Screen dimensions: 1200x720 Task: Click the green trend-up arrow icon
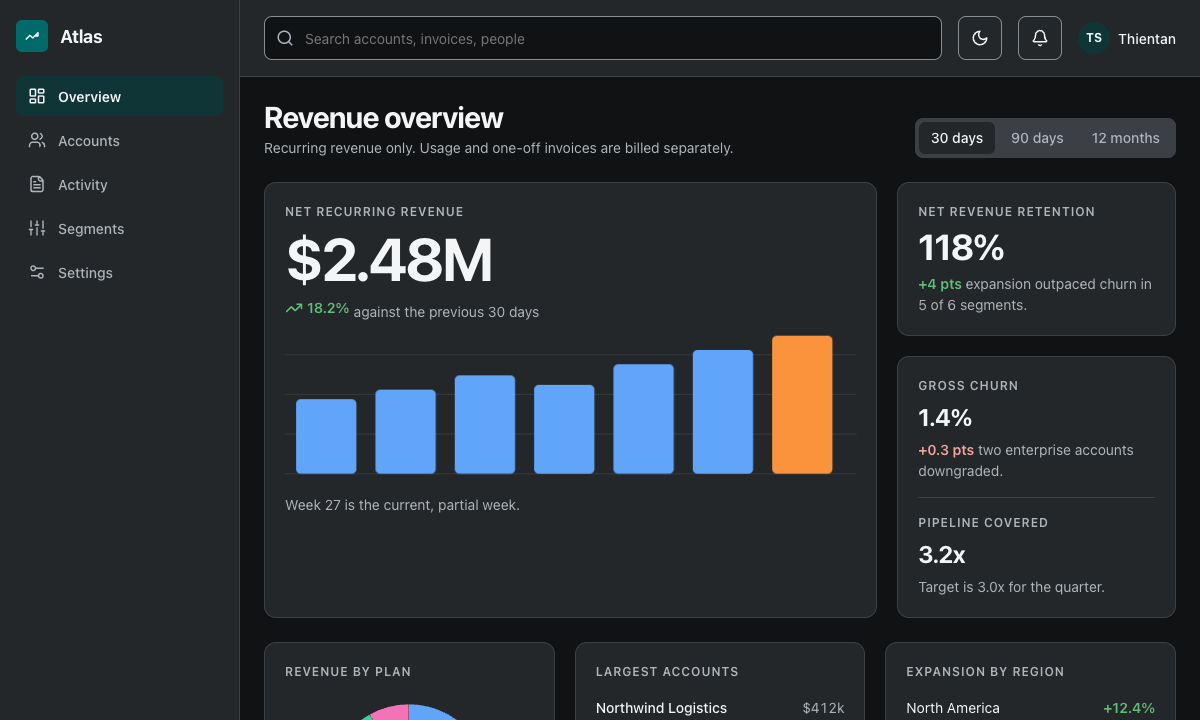[294, 309]
